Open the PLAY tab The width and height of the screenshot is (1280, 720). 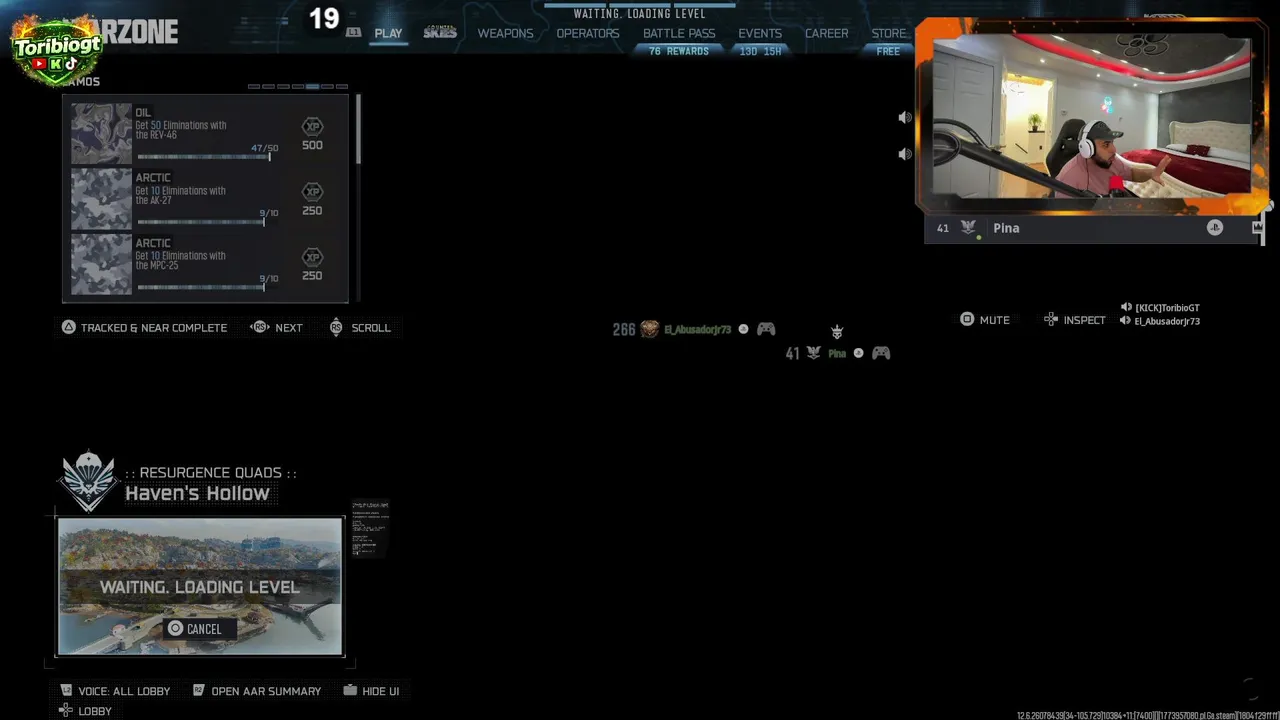388,33
